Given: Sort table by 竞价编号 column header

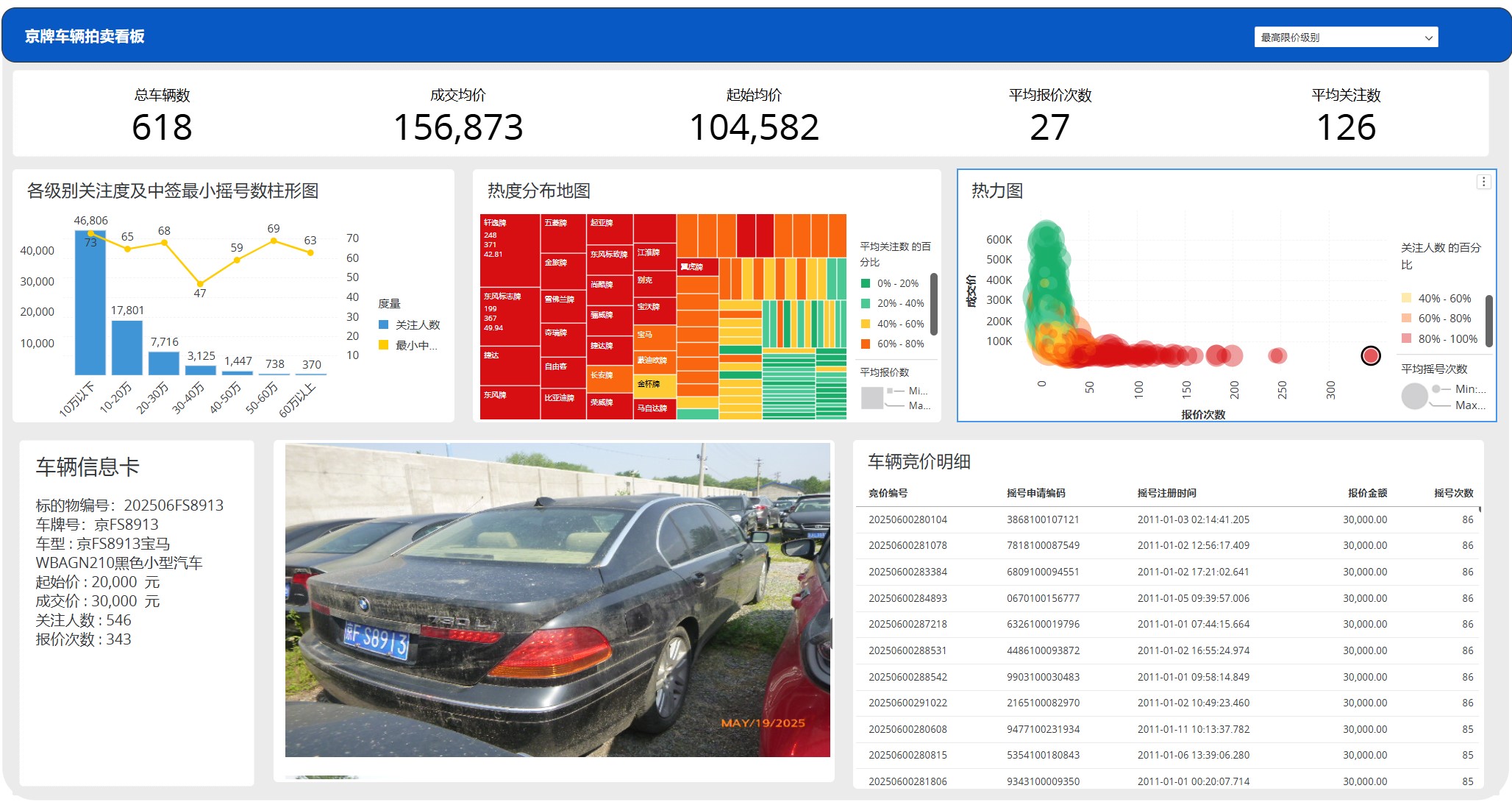Looking at the screenshot, I should click(888, 493).
